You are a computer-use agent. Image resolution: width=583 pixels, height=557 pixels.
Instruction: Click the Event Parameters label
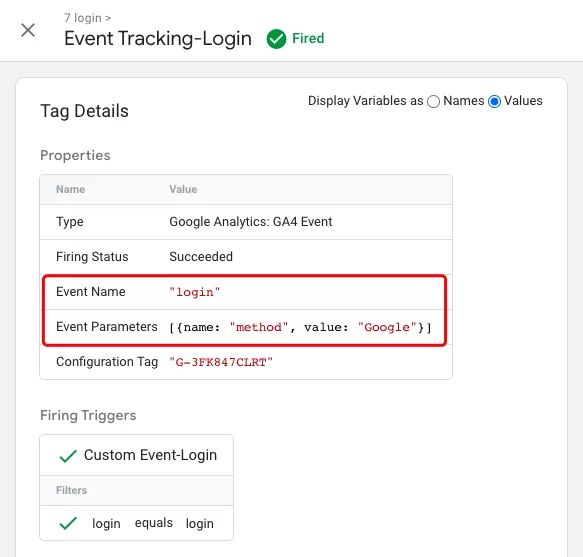pos(107,327)
